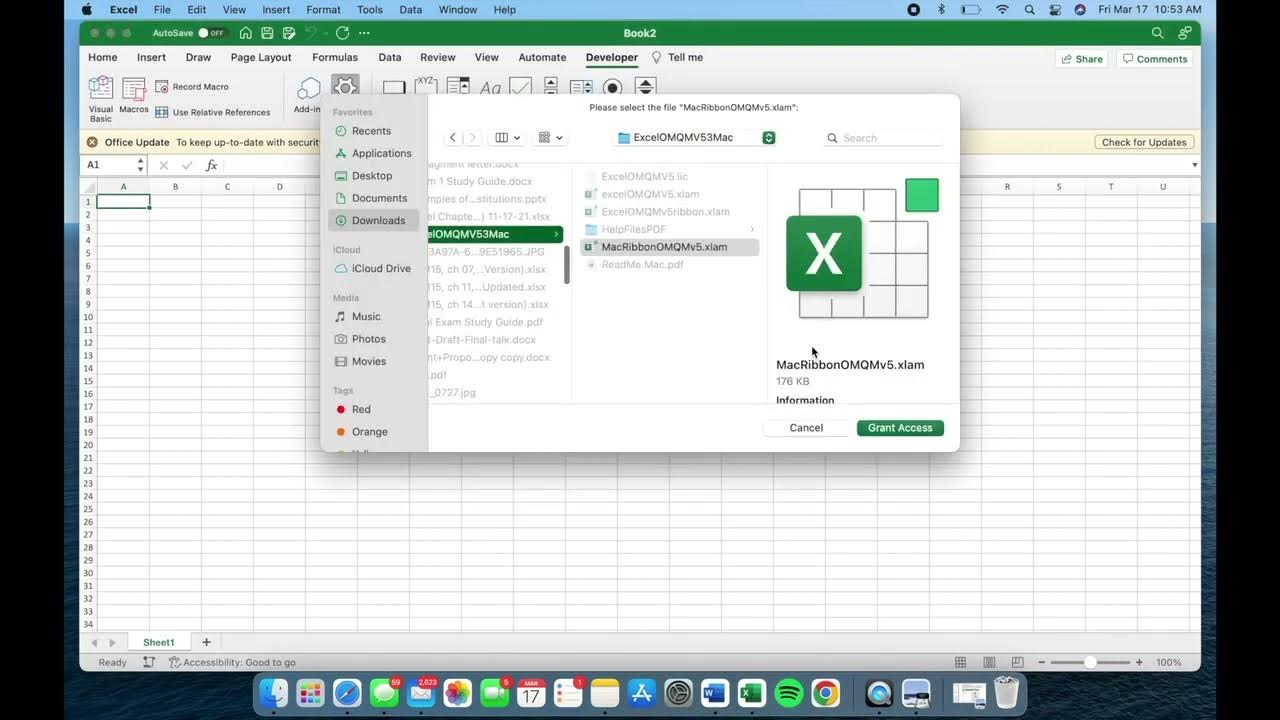This screenshot has width=1280, height=720.
Task: Open more quick access options
Action: tap(364, 33)
